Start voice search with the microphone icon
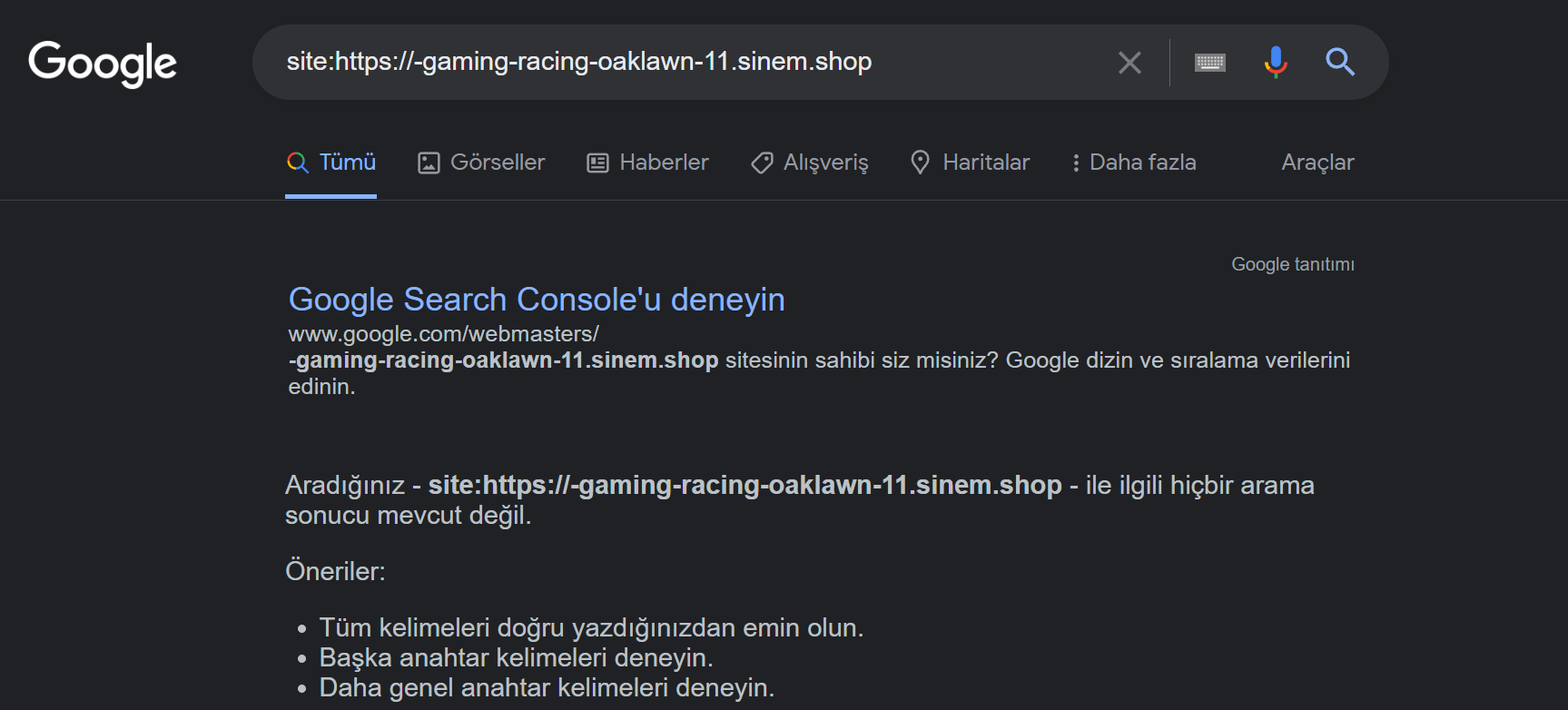The image size is (1568, 710). [x=1276, y=62]
